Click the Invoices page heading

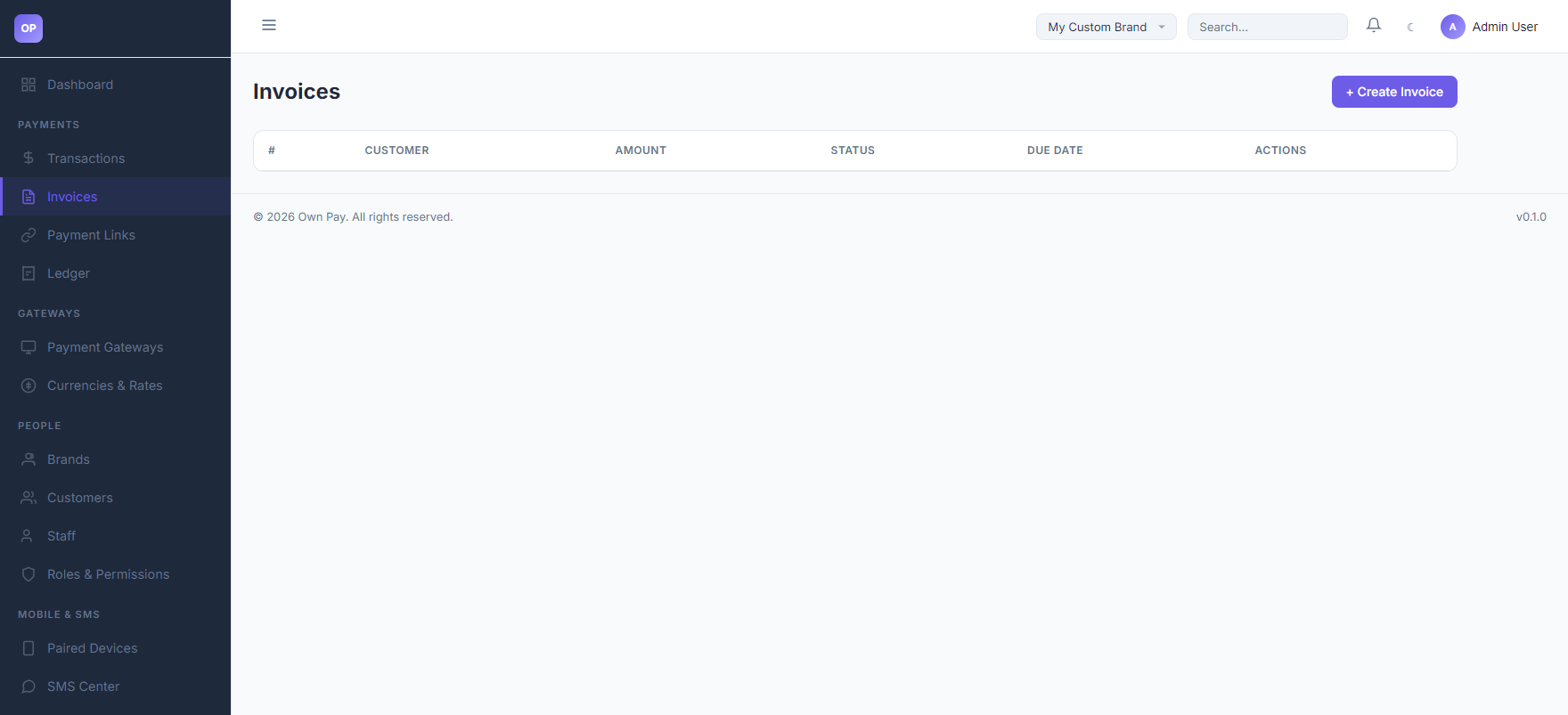297,92
